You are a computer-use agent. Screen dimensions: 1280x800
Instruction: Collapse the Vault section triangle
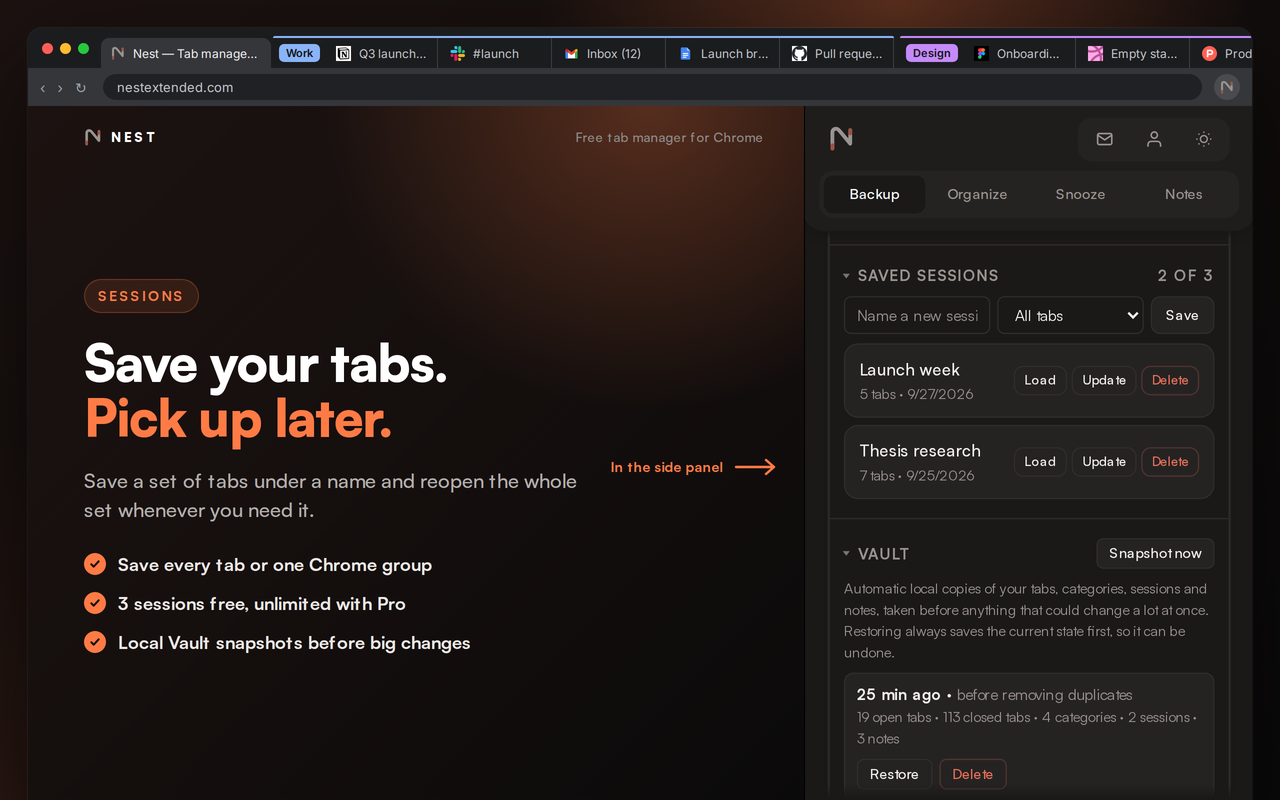coord(846,554)
